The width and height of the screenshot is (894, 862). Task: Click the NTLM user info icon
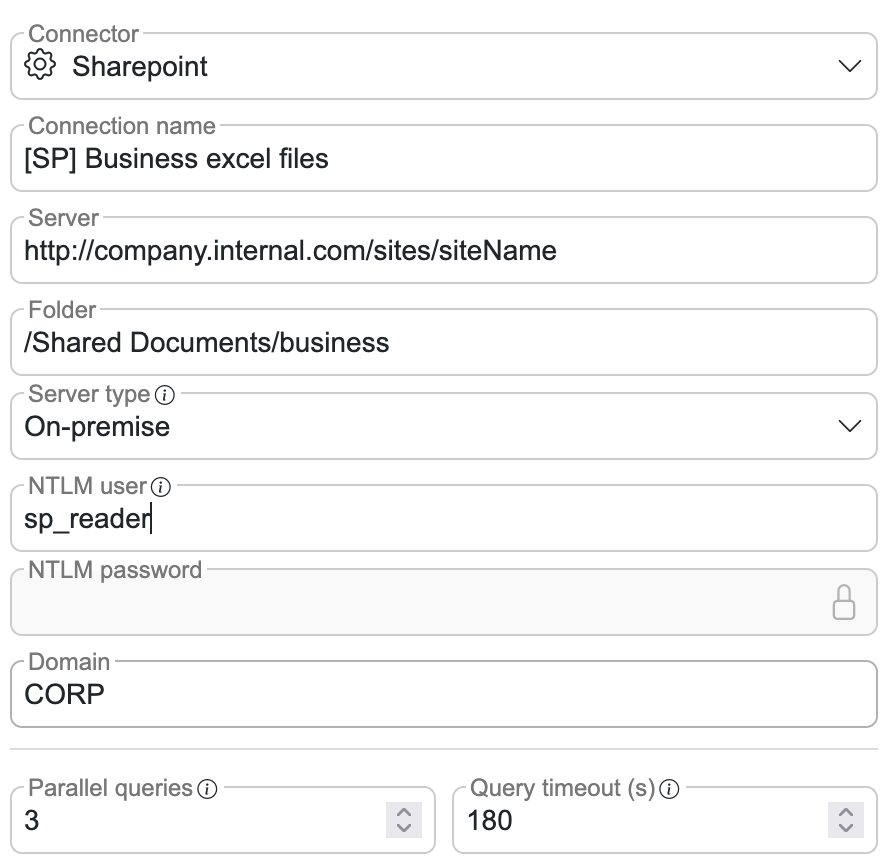tap(160, 487)
